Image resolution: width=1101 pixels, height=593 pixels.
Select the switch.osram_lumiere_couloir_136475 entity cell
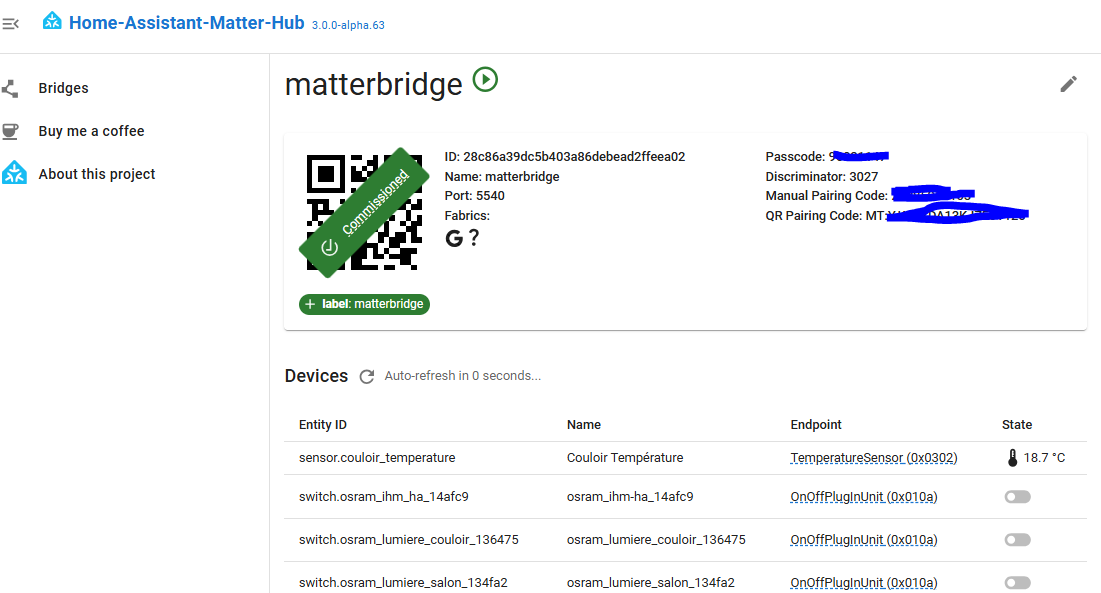pyautogui.click(x=409, y=540)
